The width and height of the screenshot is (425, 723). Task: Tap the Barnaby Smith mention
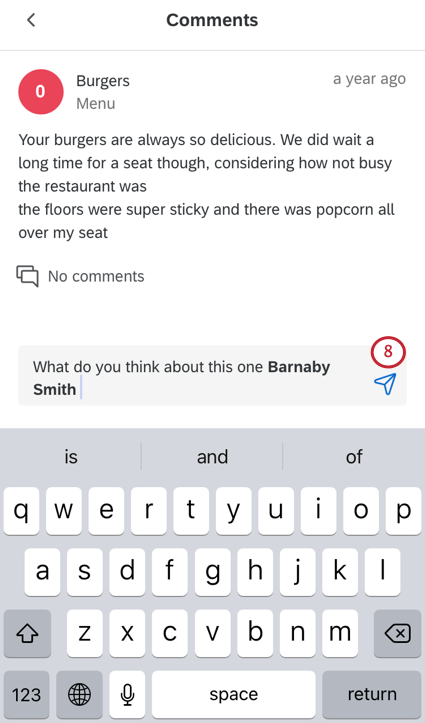182,378
